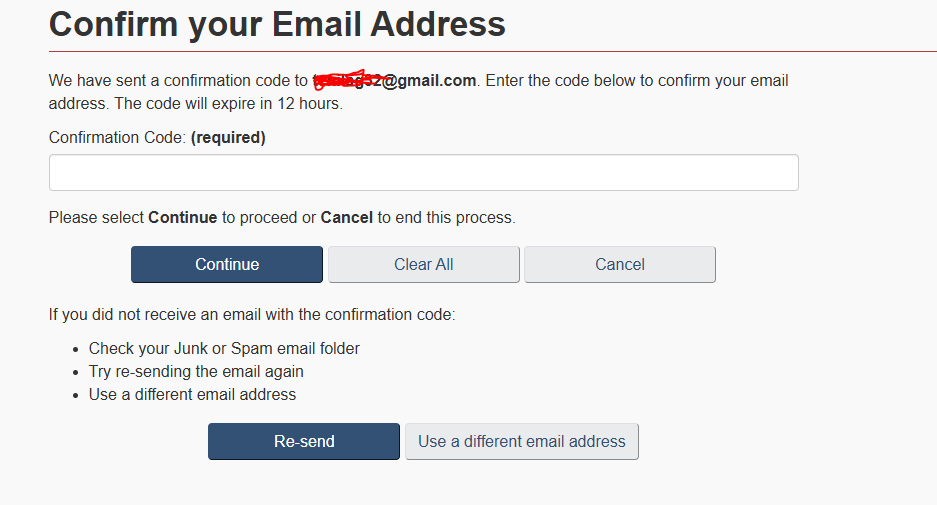Click the 'Confirmation Code:' field label

pos(117,138)
